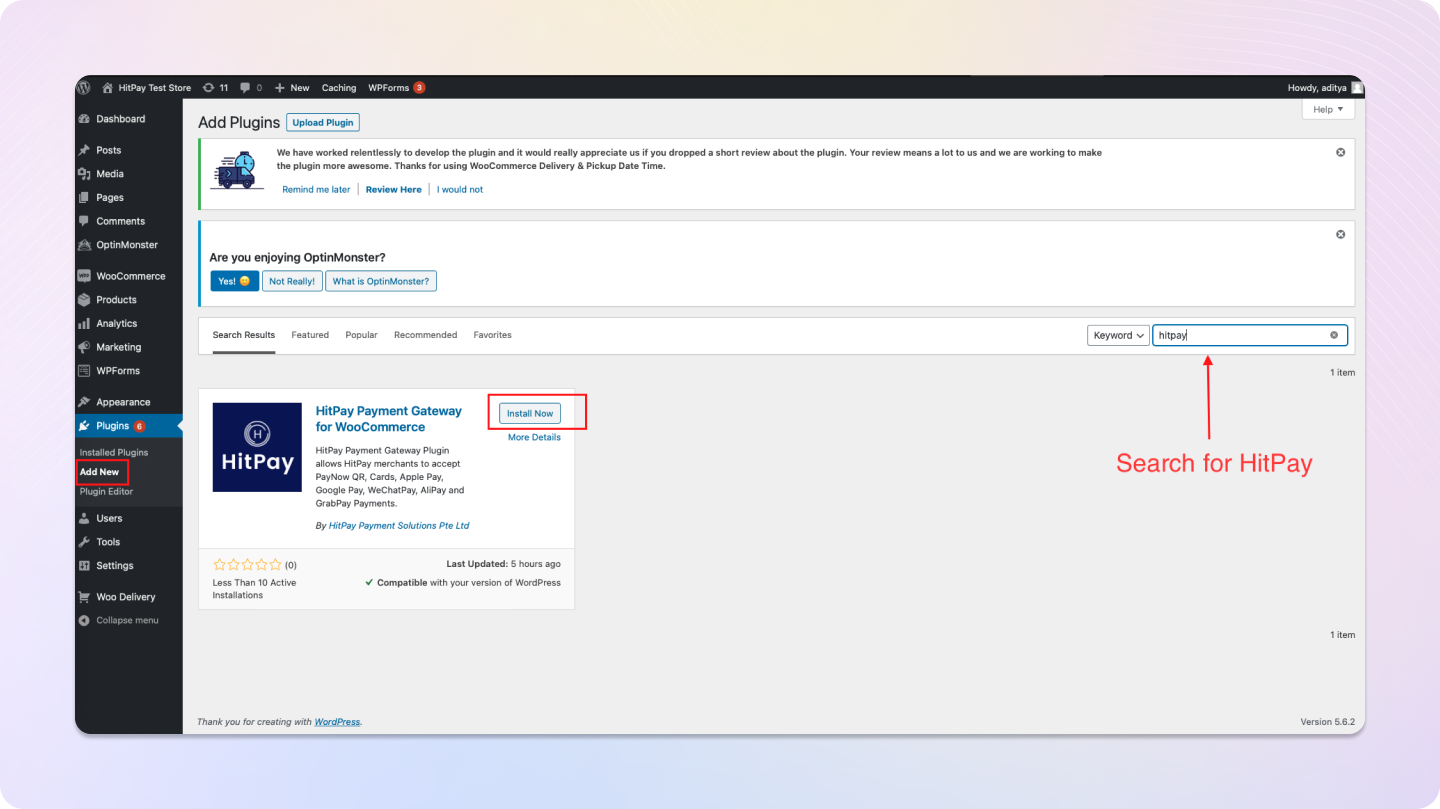The height and width of the screenshot is (809, 1440).
Task: Click the star rating of HitPay plugin
Action: (248, 564)
